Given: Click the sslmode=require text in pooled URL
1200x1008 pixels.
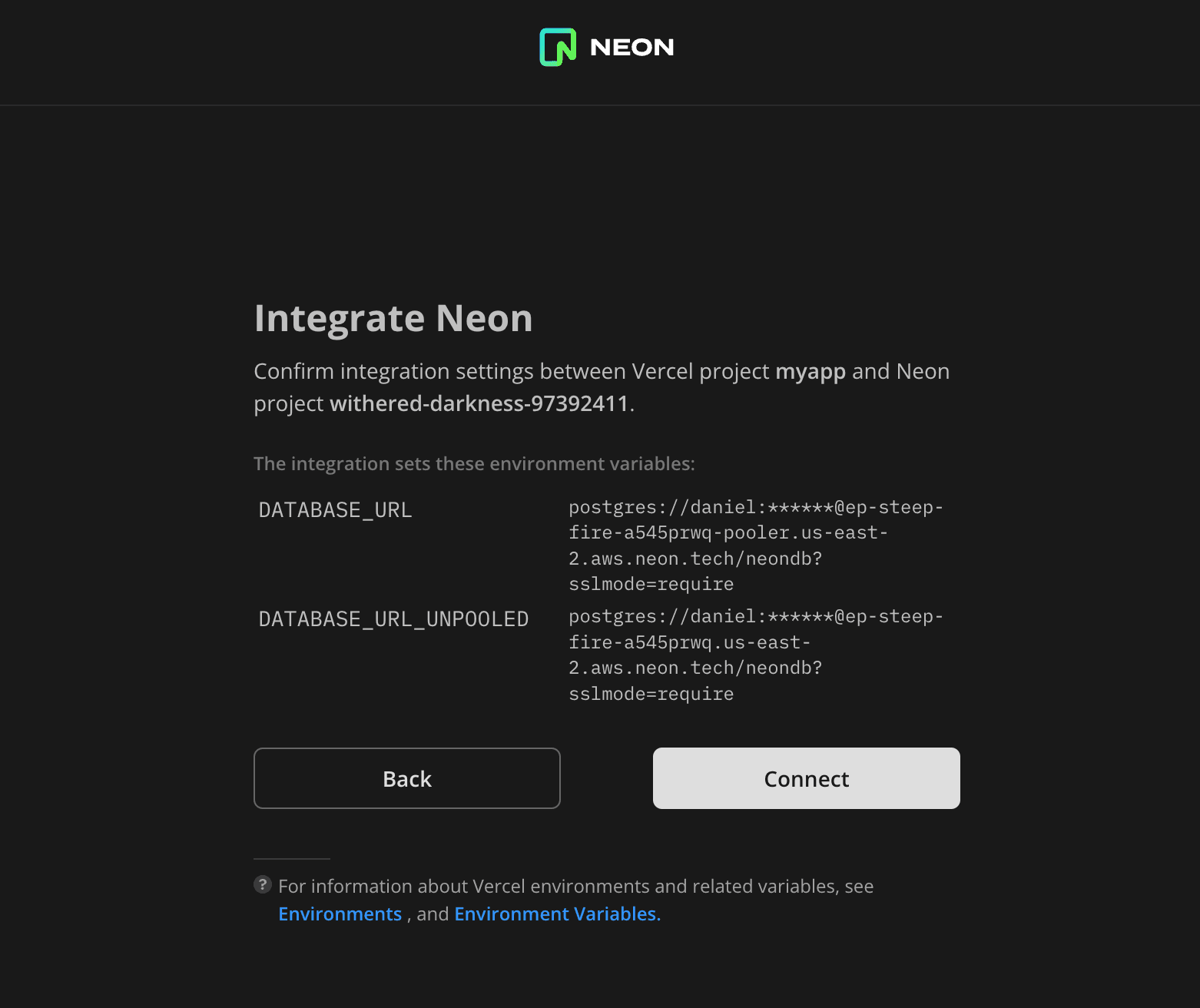Looking at the screenshot, I should click(x=651, y=584).
